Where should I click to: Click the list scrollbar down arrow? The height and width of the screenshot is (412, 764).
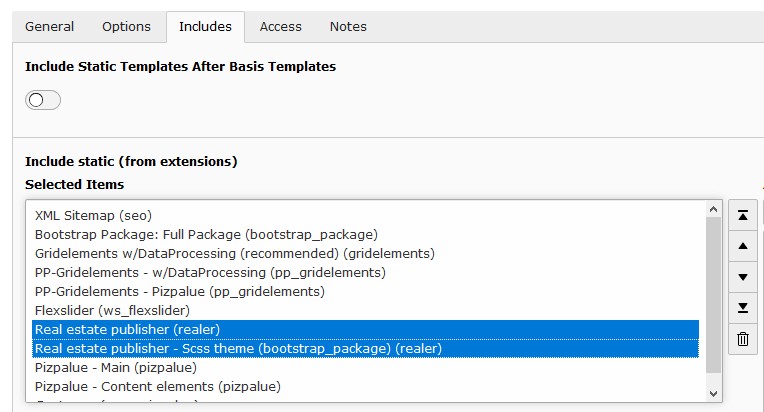click(x=713, y=393)
